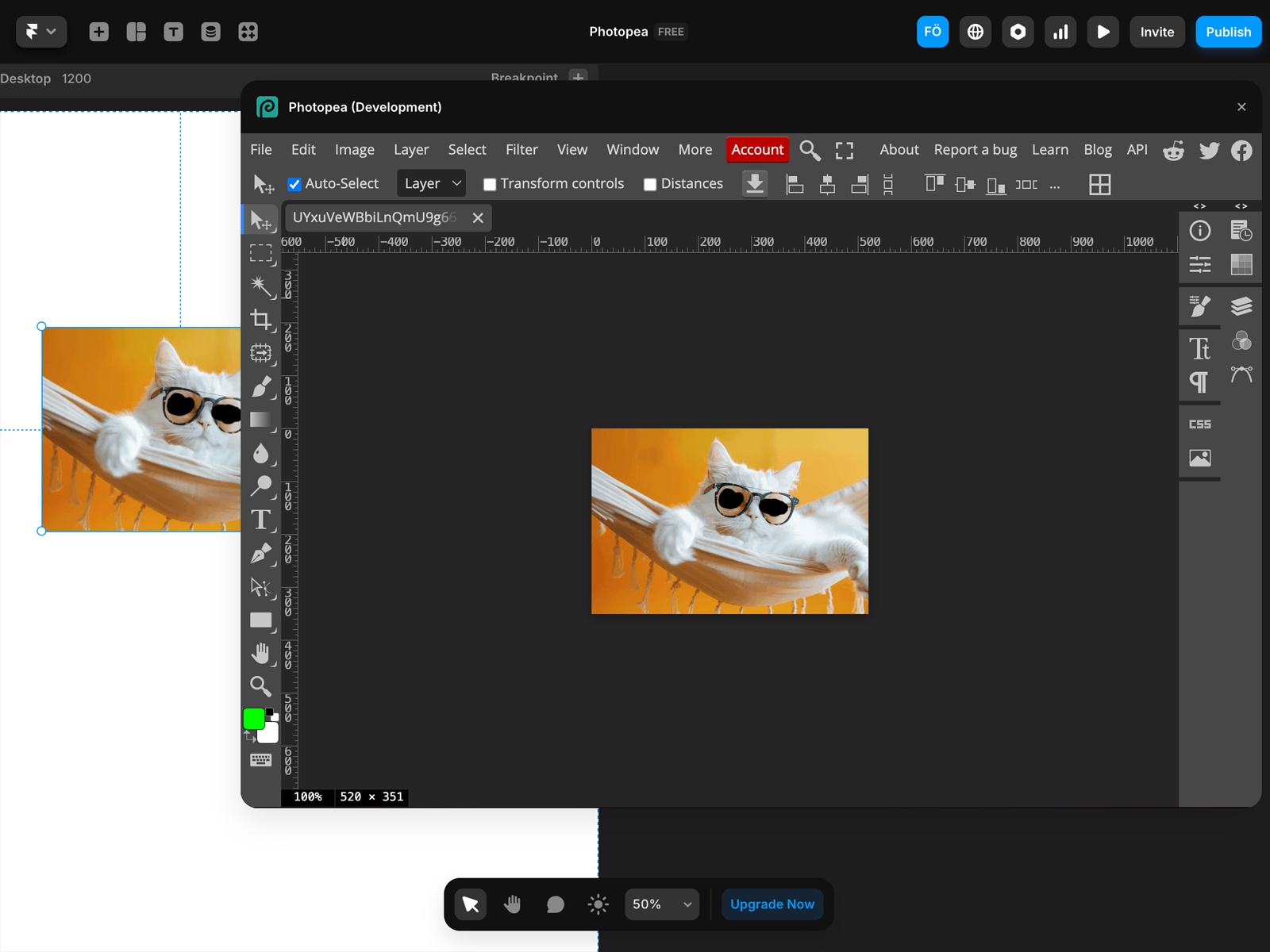
Task: Select the Path Select tool
Action: tap(261, 587)
